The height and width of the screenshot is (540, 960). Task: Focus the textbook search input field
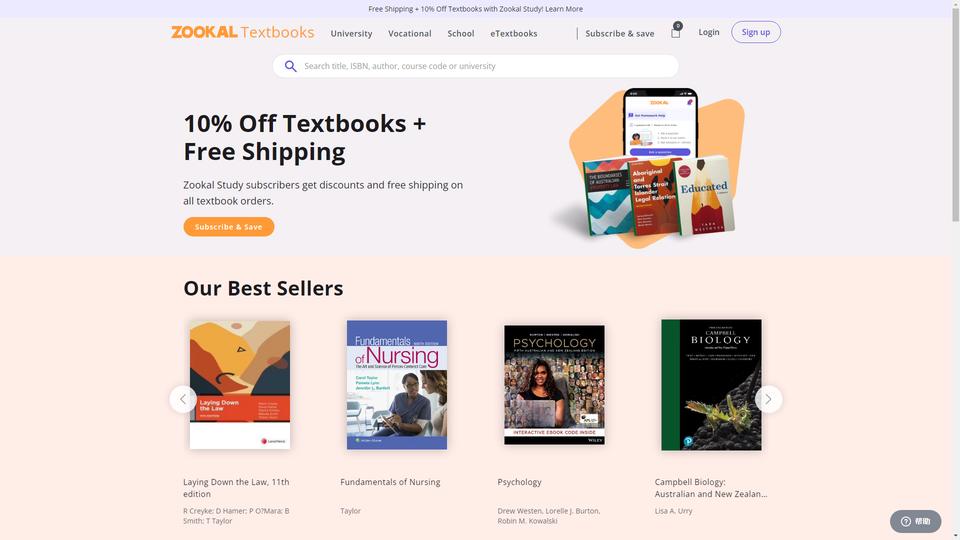click(476, 66)
